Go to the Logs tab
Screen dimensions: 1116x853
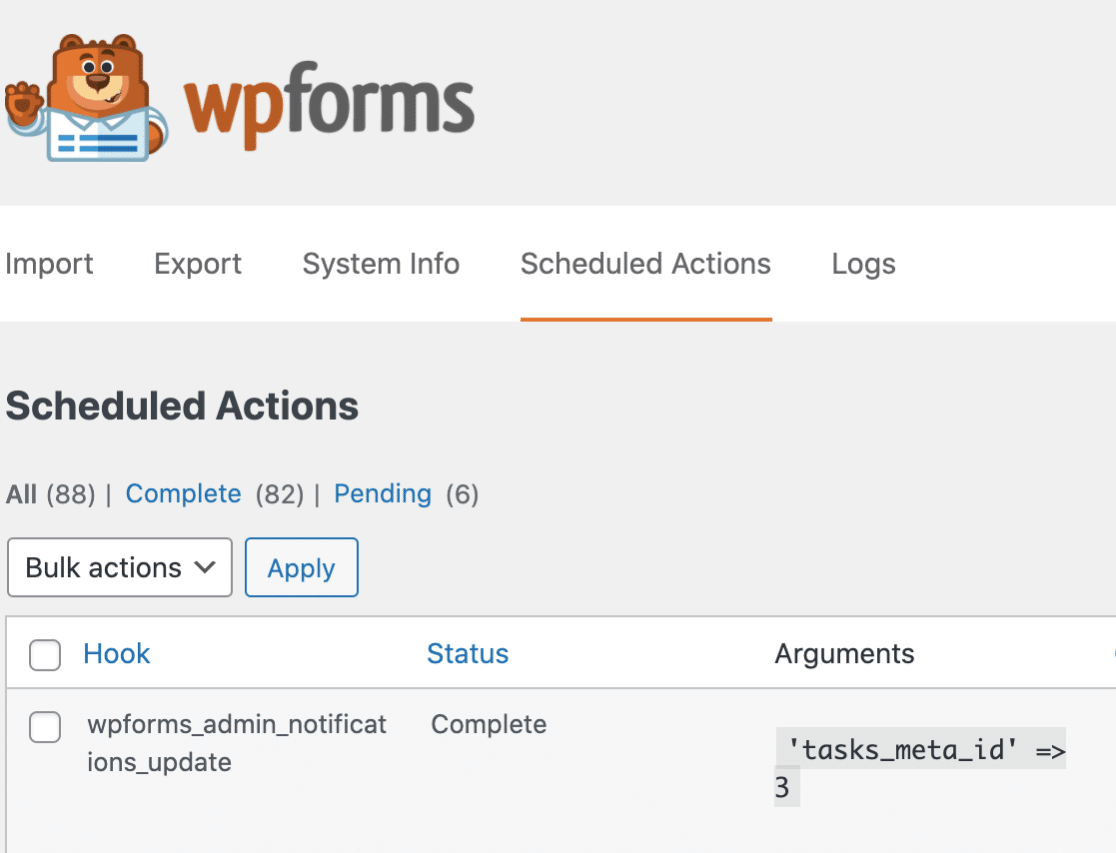coord(863,264)
